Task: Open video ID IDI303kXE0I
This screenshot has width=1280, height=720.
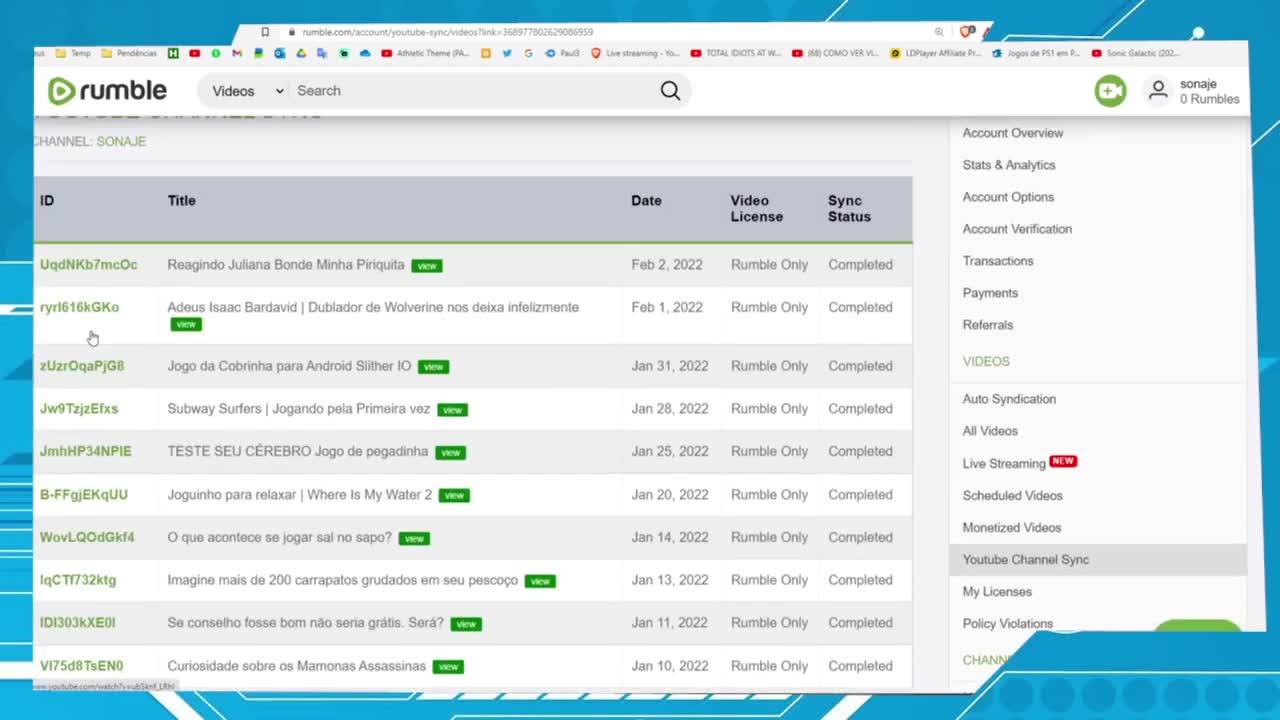Action: click(x=78, y=623)
